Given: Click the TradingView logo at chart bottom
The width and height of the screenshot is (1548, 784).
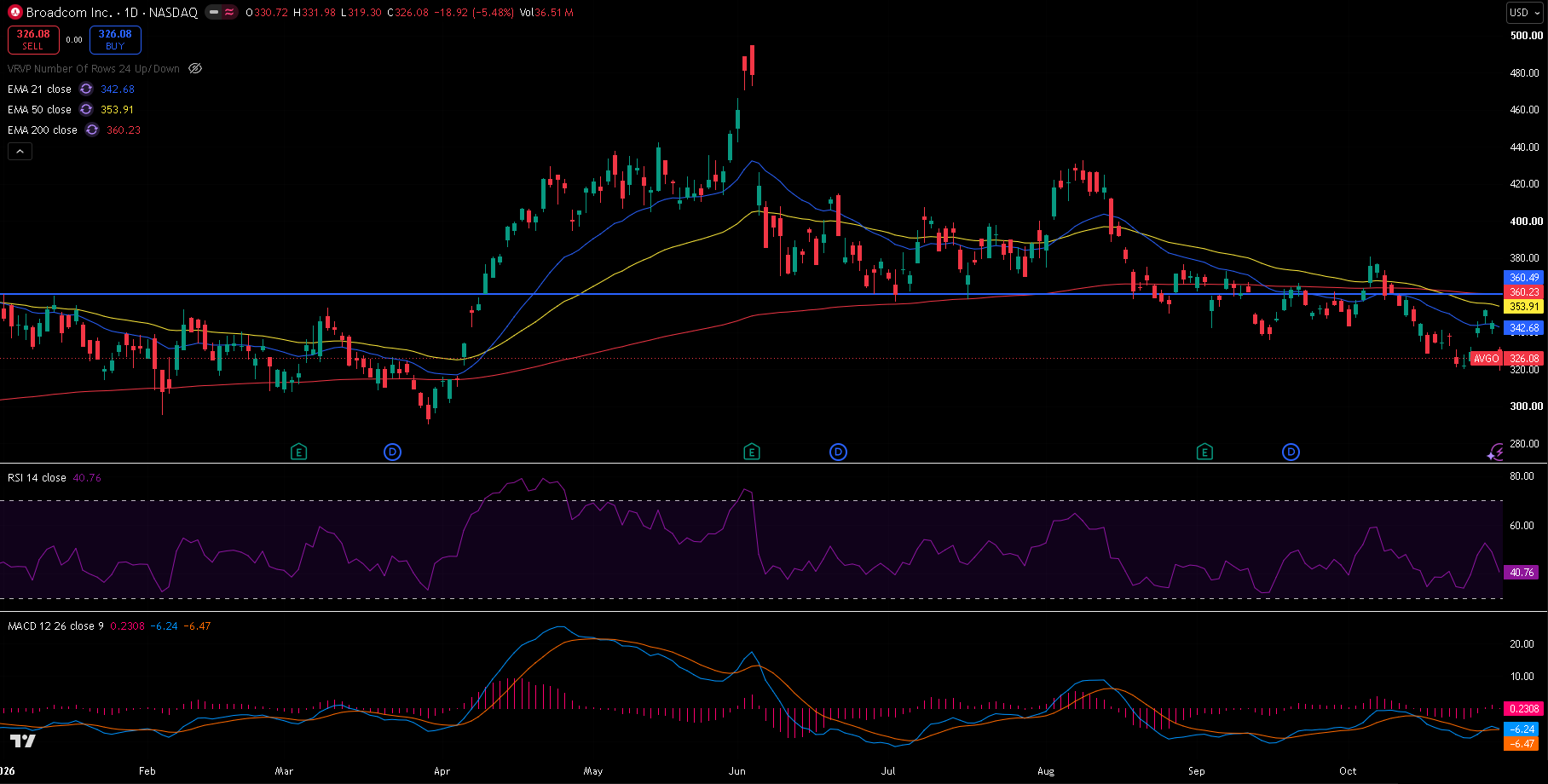Looking at the screenshot, I should click(23, 741).
